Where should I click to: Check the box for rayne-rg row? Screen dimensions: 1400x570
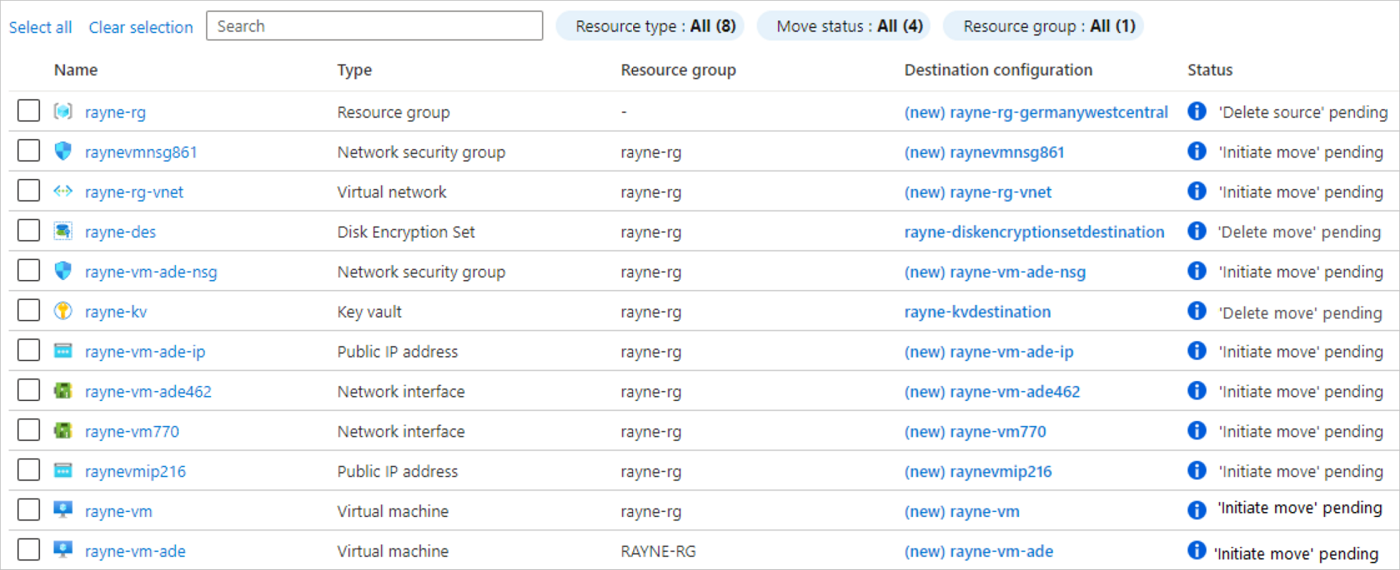(x=28, y=112)
